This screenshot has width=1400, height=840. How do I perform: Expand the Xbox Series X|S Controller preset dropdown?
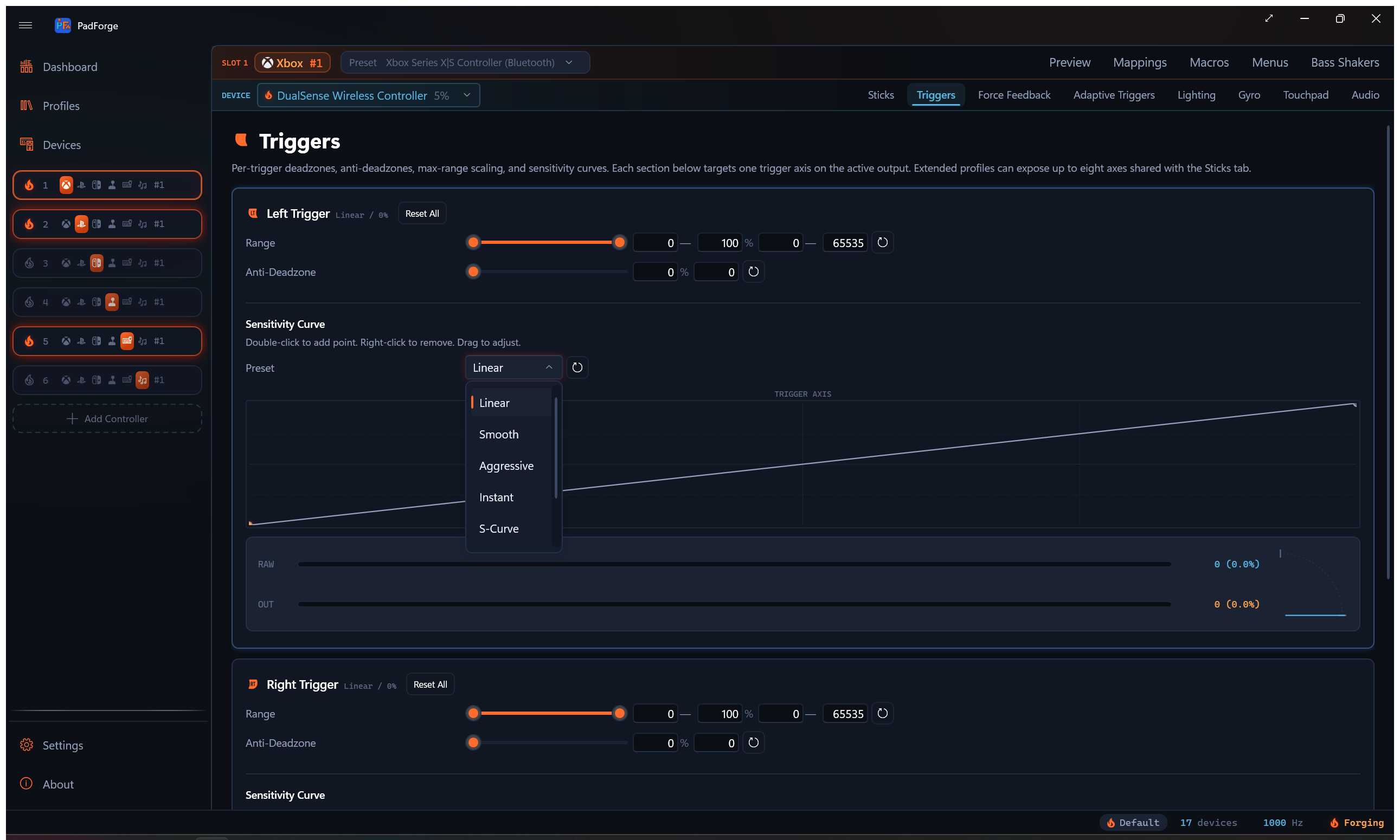(465, 63)
